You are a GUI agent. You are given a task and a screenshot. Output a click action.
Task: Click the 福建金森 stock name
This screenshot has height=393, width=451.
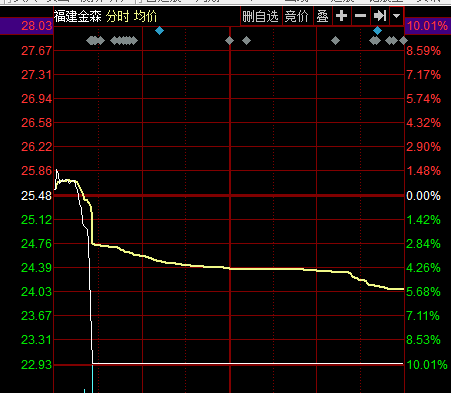coord(78,16)
